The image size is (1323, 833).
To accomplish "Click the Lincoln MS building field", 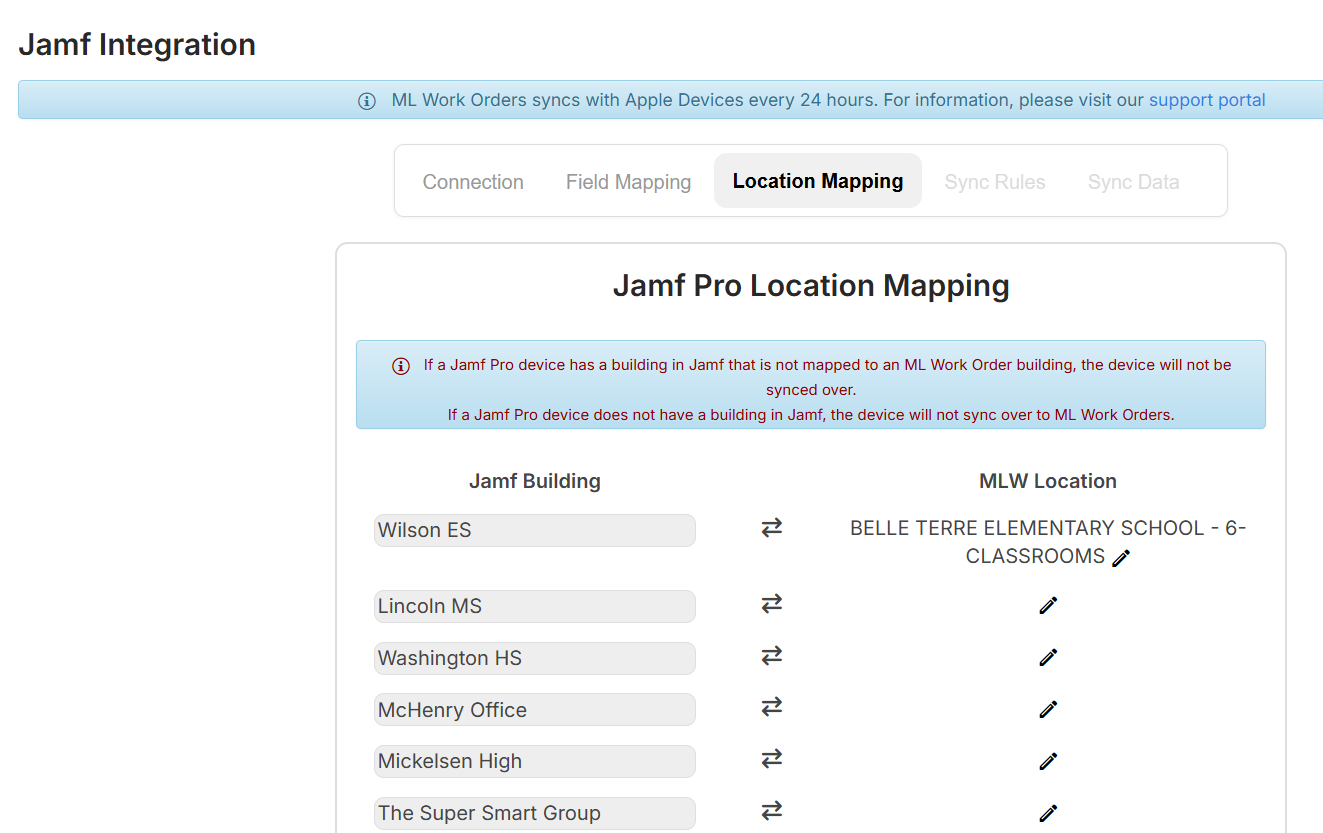I will coord(535,606).
